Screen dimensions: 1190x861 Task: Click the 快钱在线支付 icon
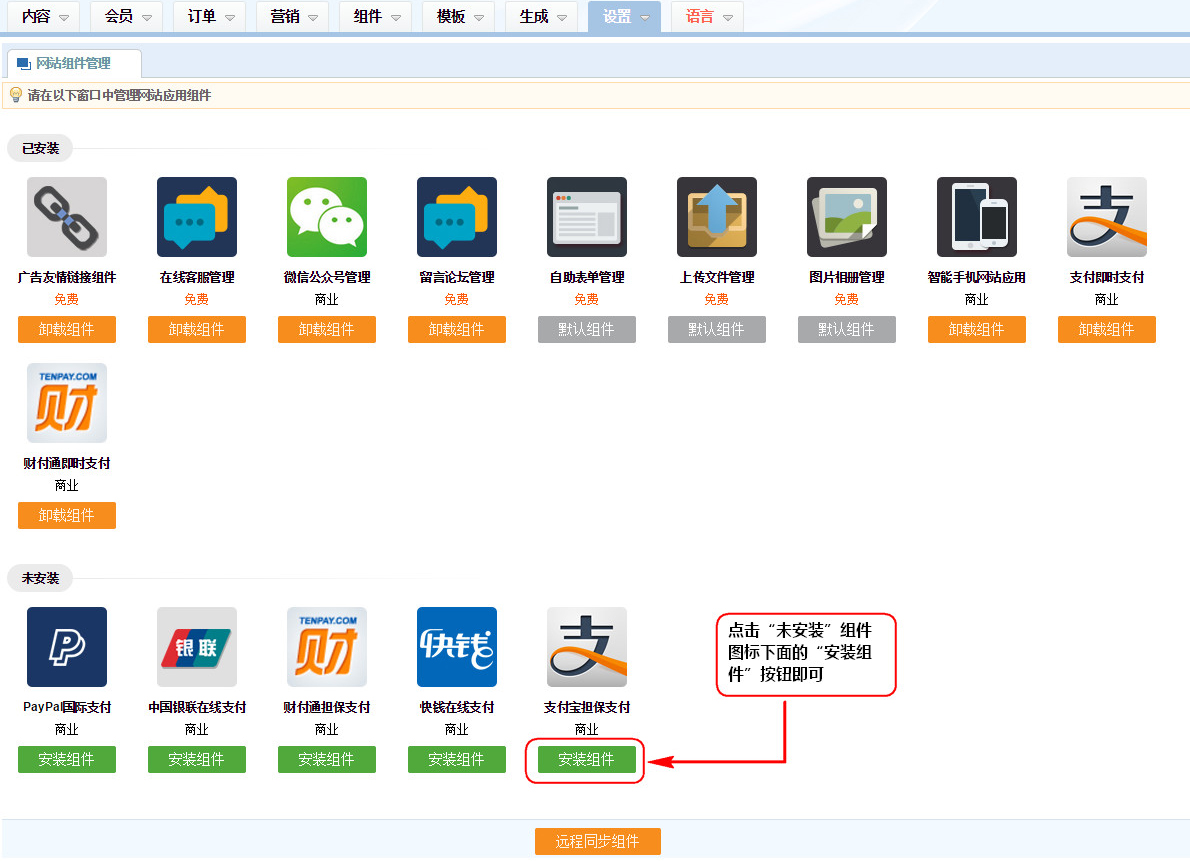coord(457,647)
